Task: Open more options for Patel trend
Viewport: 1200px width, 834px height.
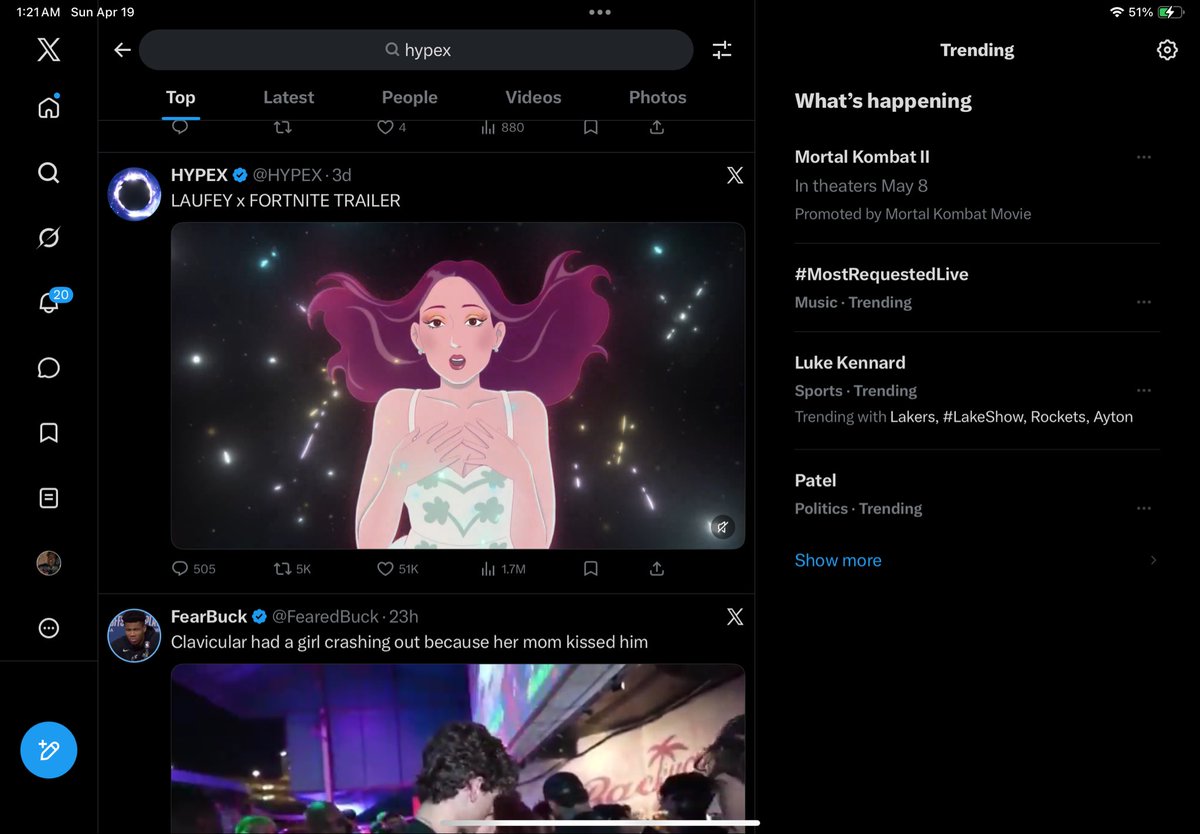Action: click(1144, 508)
